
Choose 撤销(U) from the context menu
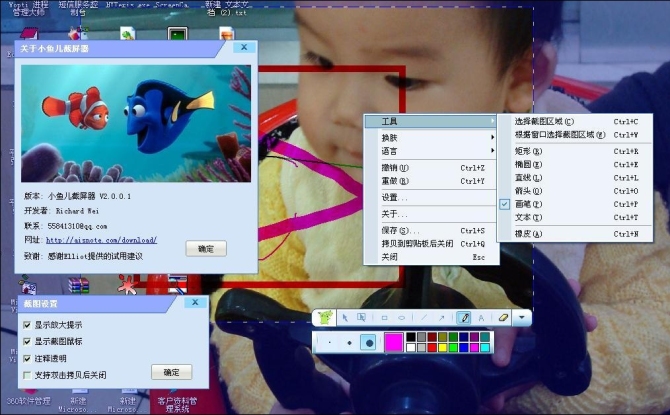[x=431, y=168]
